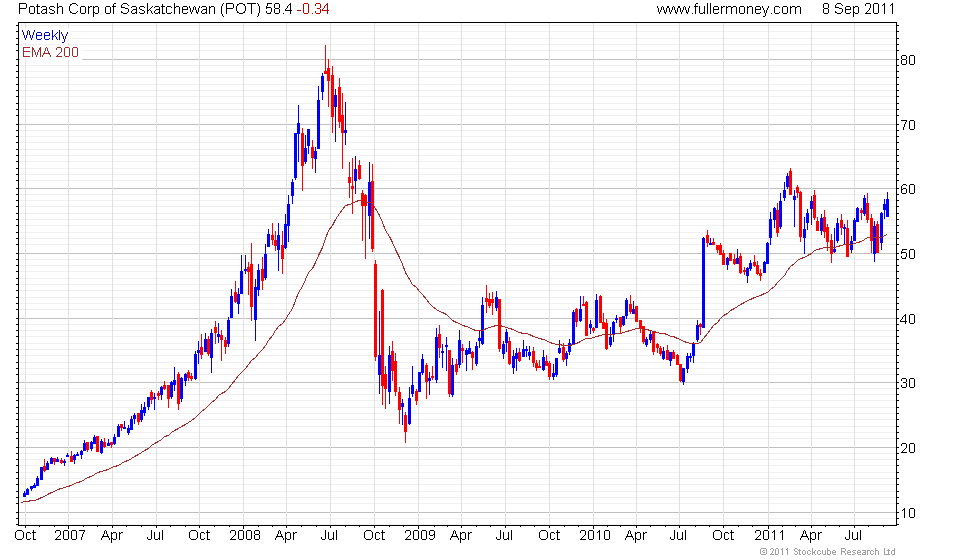This screenshot has height=560, width=980.
Task: Select the last price value '58.4'
Action: point(279,9)
